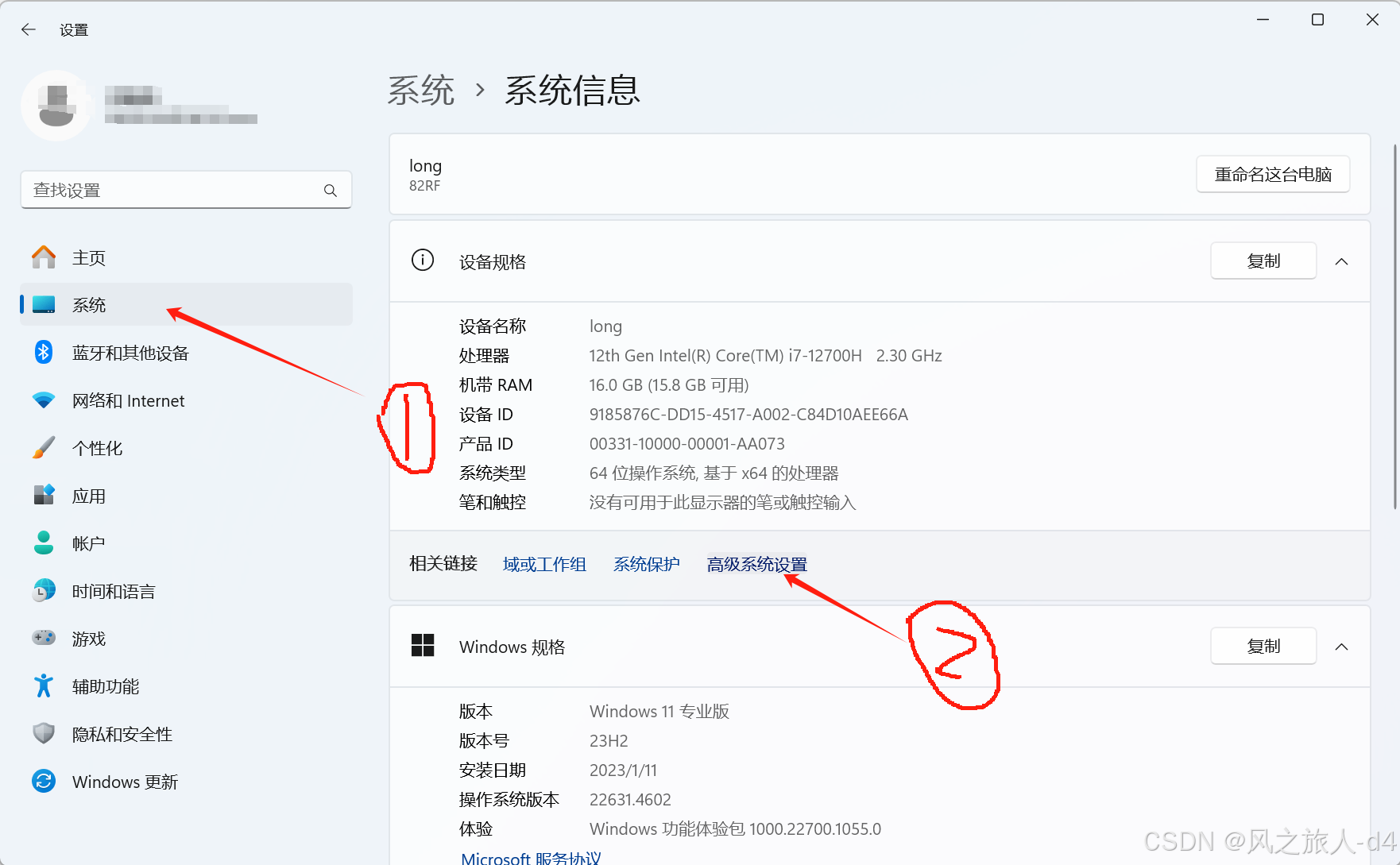Click the processor value i7-12700H text
Image resolution: width=1400 pixels, height=865 pixels.
click(766, 355)
